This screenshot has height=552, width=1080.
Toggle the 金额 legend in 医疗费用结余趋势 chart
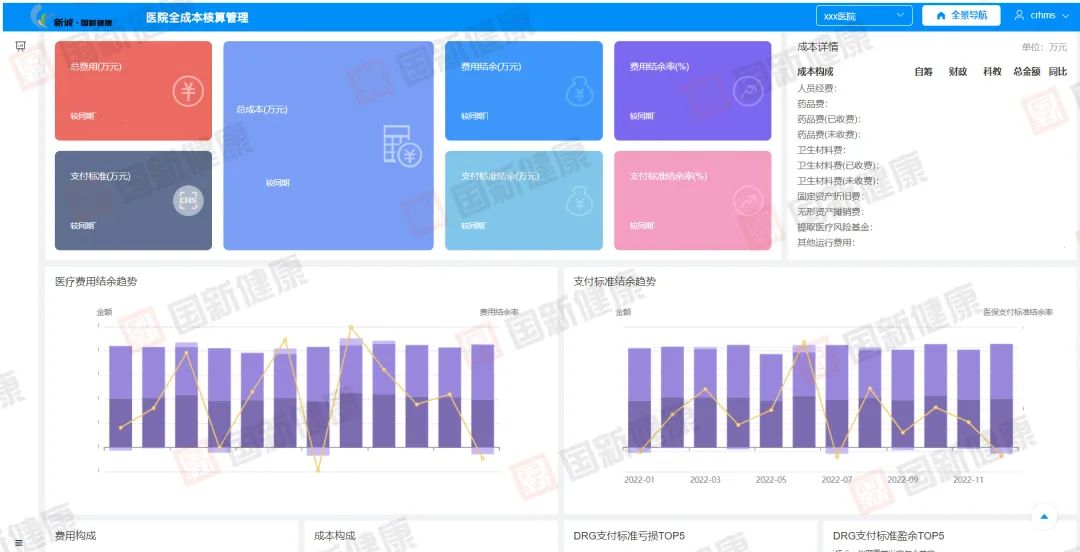pos(104,312)
